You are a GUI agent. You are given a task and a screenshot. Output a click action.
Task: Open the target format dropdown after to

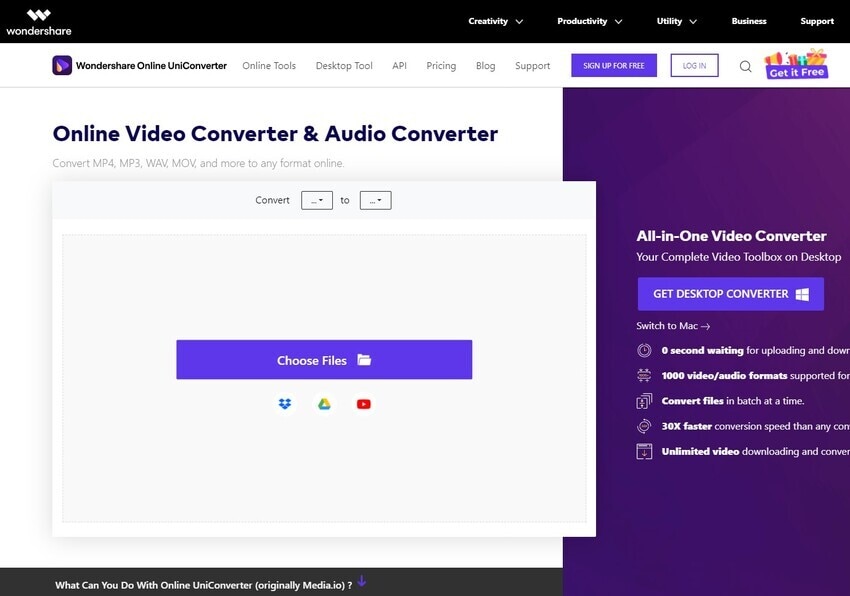point(376,200)
